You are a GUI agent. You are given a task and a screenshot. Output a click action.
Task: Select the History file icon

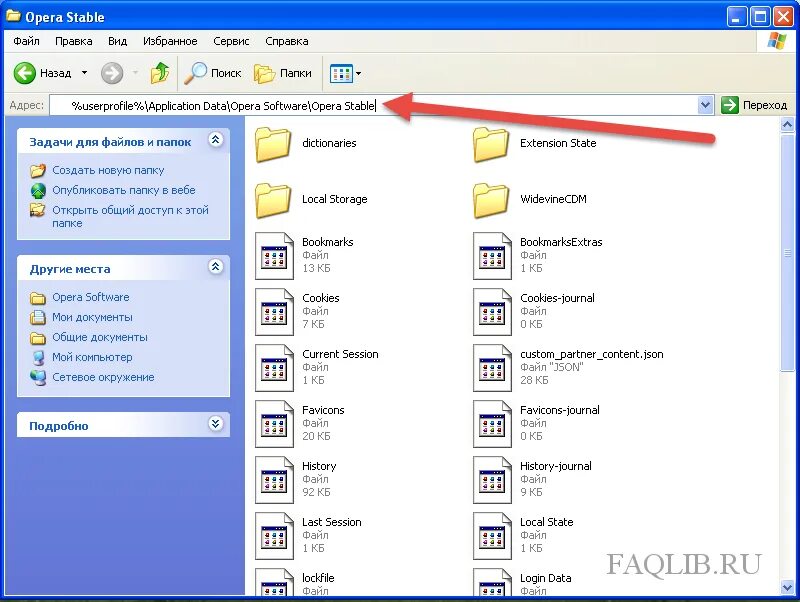click(274, 481)
